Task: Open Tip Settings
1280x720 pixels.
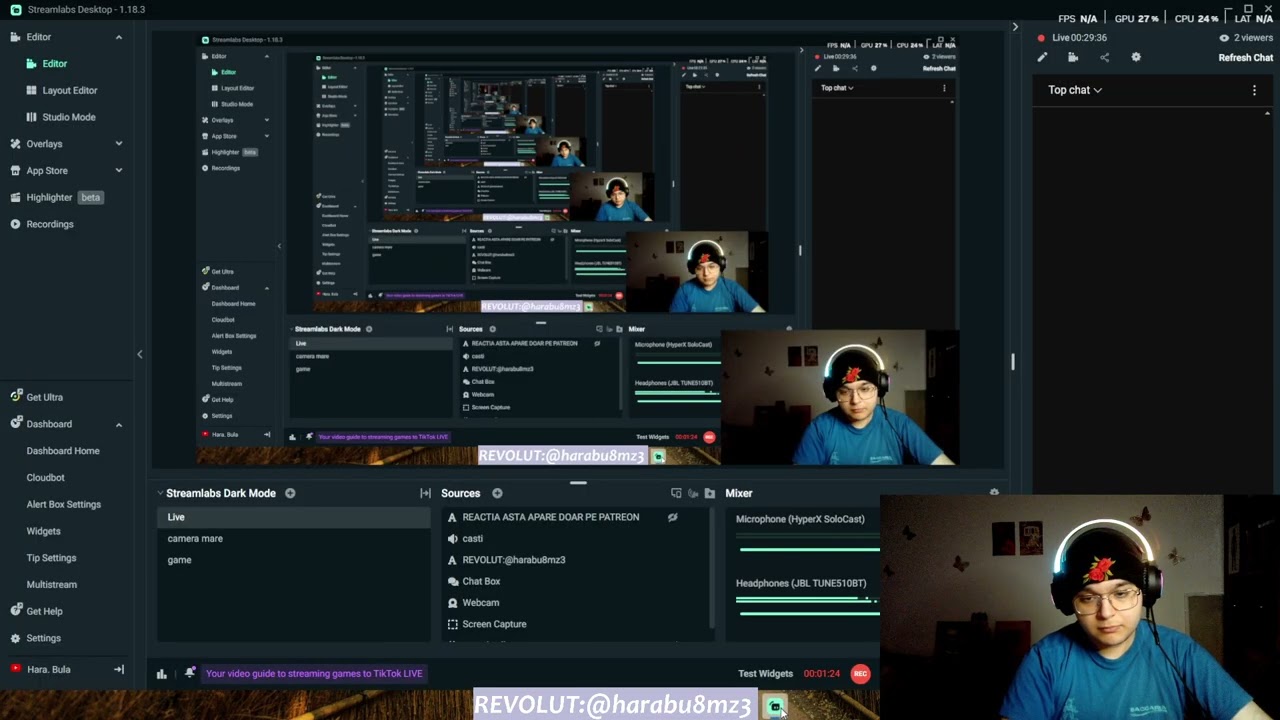Action: pyautogui.click(x=51, y=558)
